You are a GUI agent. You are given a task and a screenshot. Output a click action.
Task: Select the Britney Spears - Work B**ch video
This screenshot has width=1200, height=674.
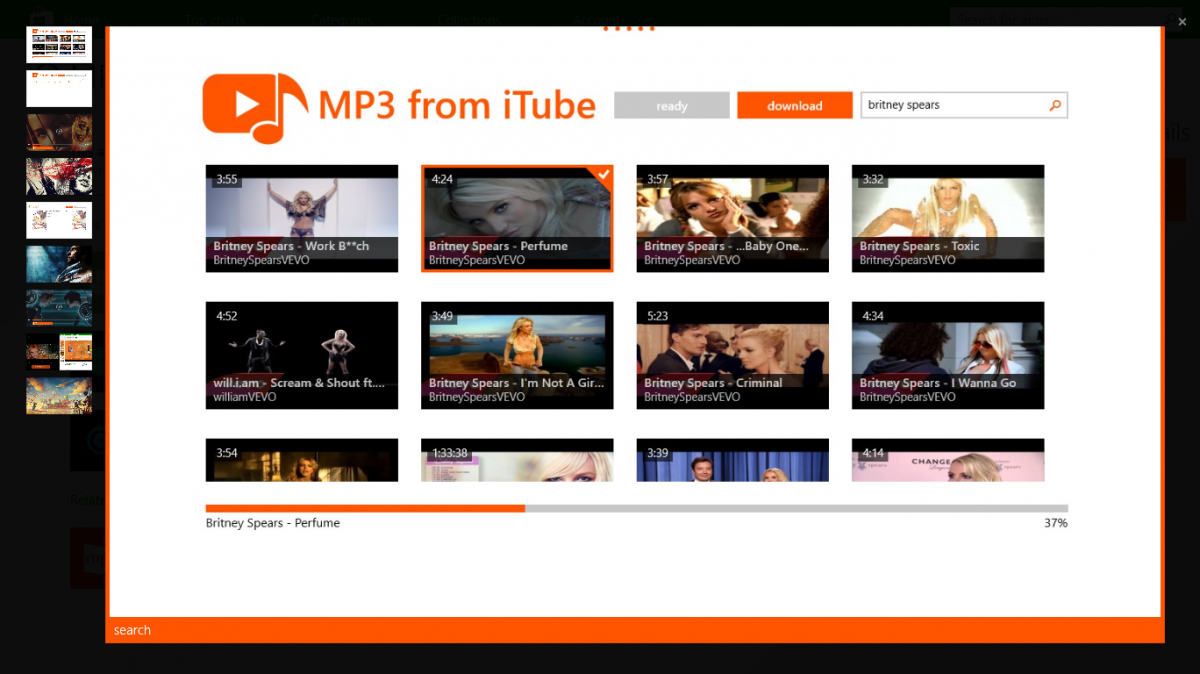pos(302,218)
